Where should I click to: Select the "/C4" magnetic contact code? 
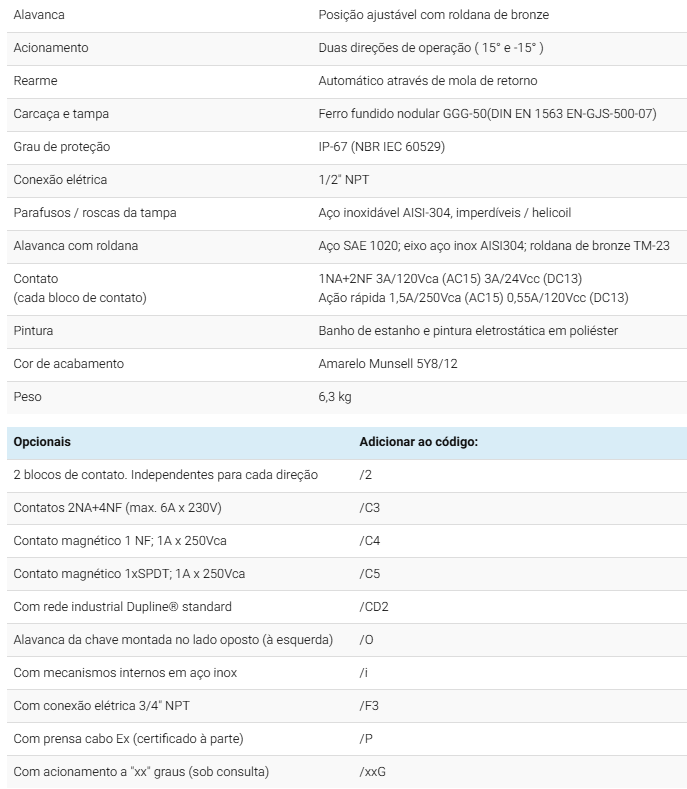pyautogui.click(x=369, y=540)
